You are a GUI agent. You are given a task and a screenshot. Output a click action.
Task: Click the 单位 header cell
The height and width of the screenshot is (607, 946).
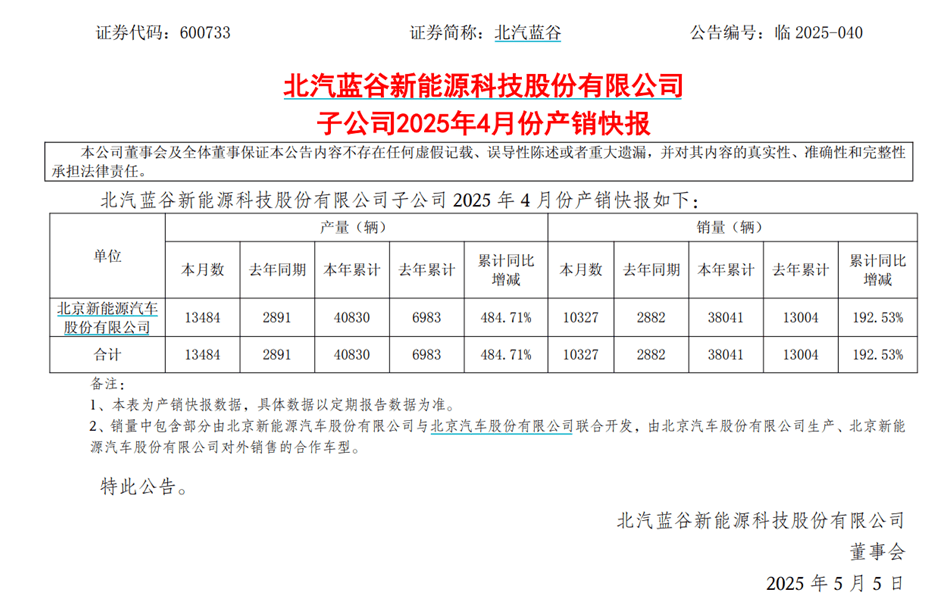point(107,256)
